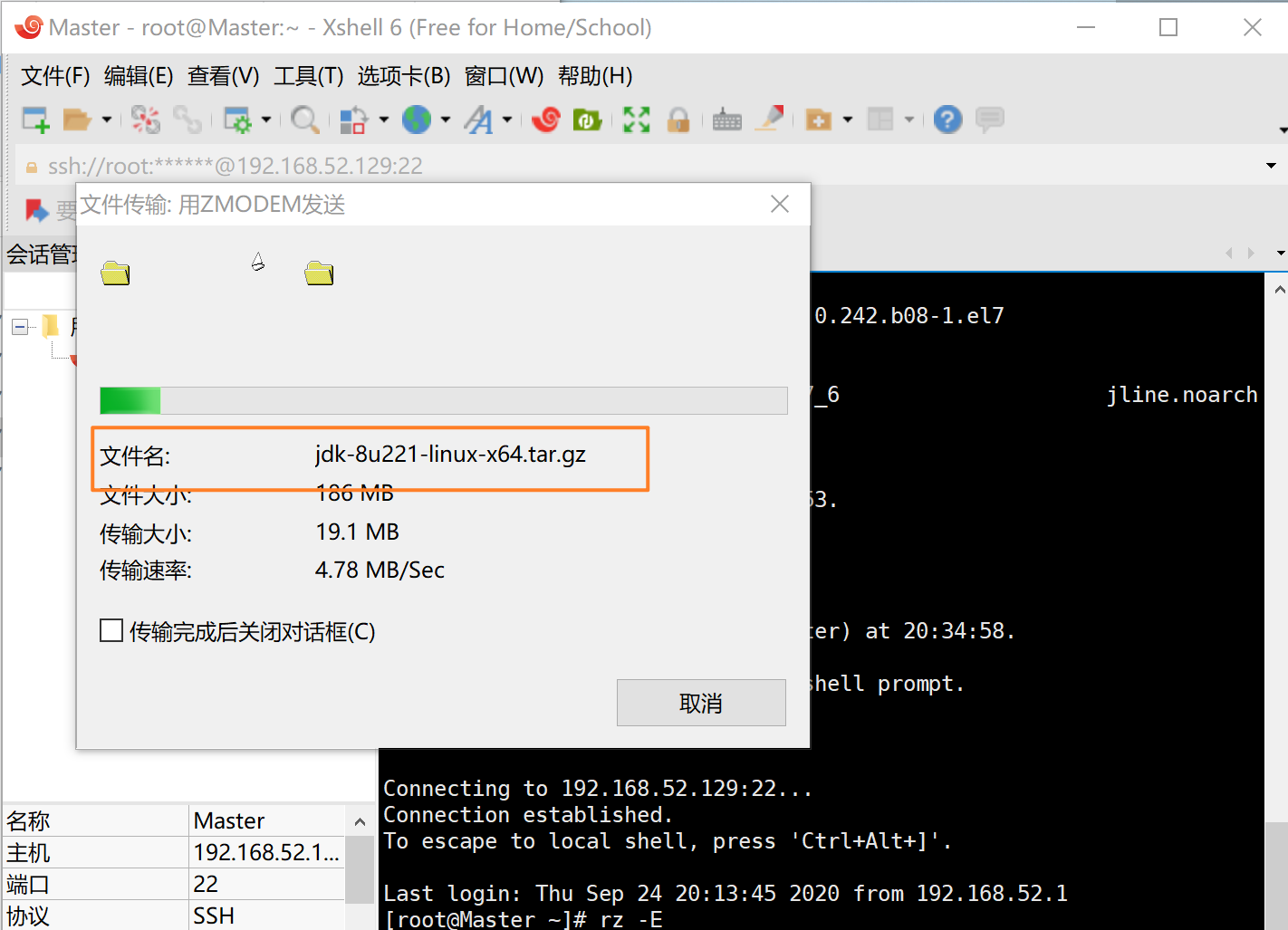Viewport: 1288px width, 930px height.
Task: Open Help blue question mark icon
Action: pos(948,120)
